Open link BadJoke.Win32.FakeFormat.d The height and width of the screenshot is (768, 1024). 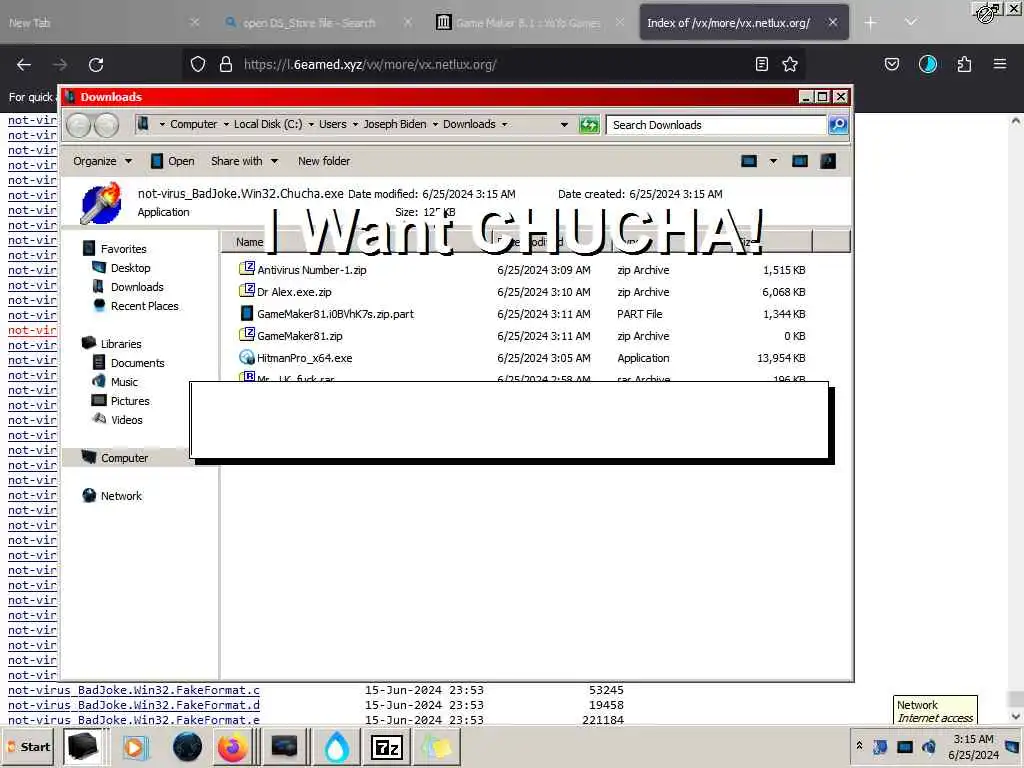133,705
